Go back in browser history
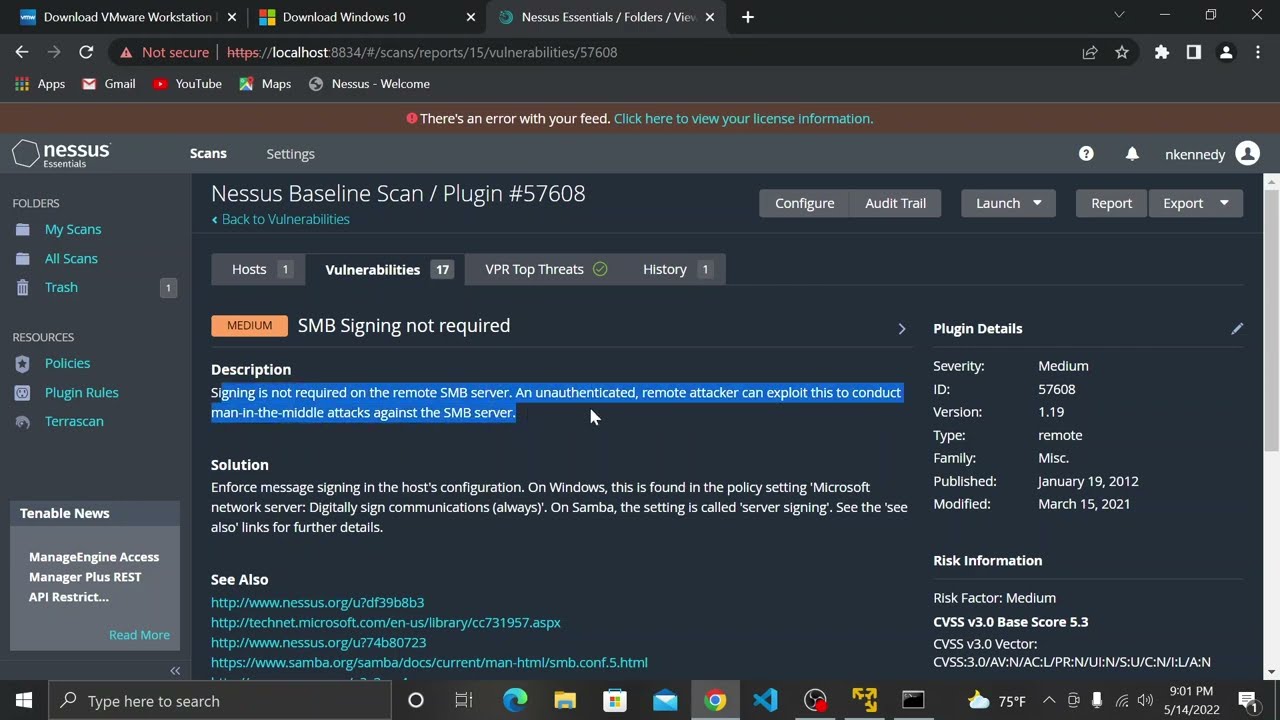The width and height of the screenshot is (1280, 720). tap(22, 52)
